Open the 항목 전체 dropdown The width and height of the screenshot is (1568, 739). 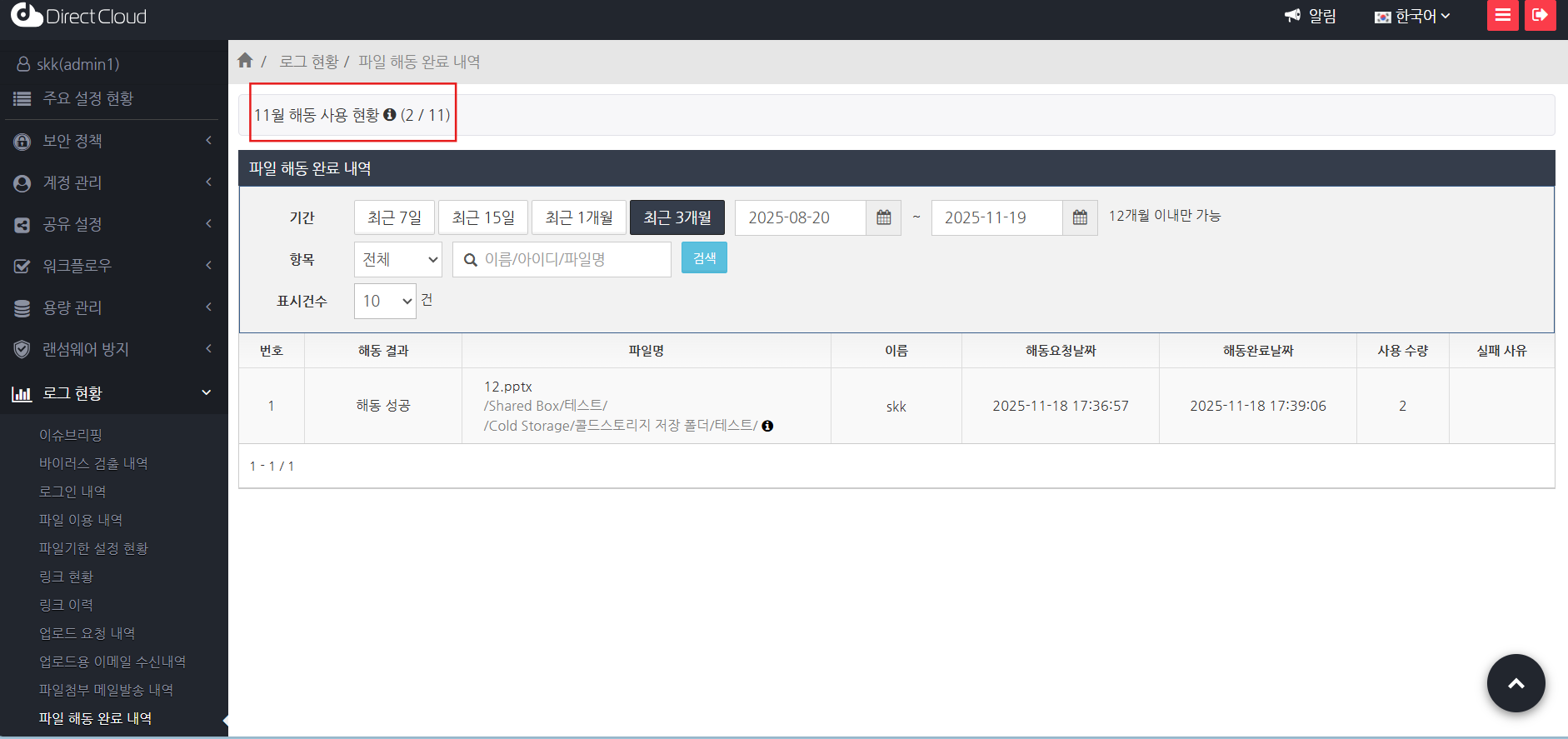coord(398,260)
